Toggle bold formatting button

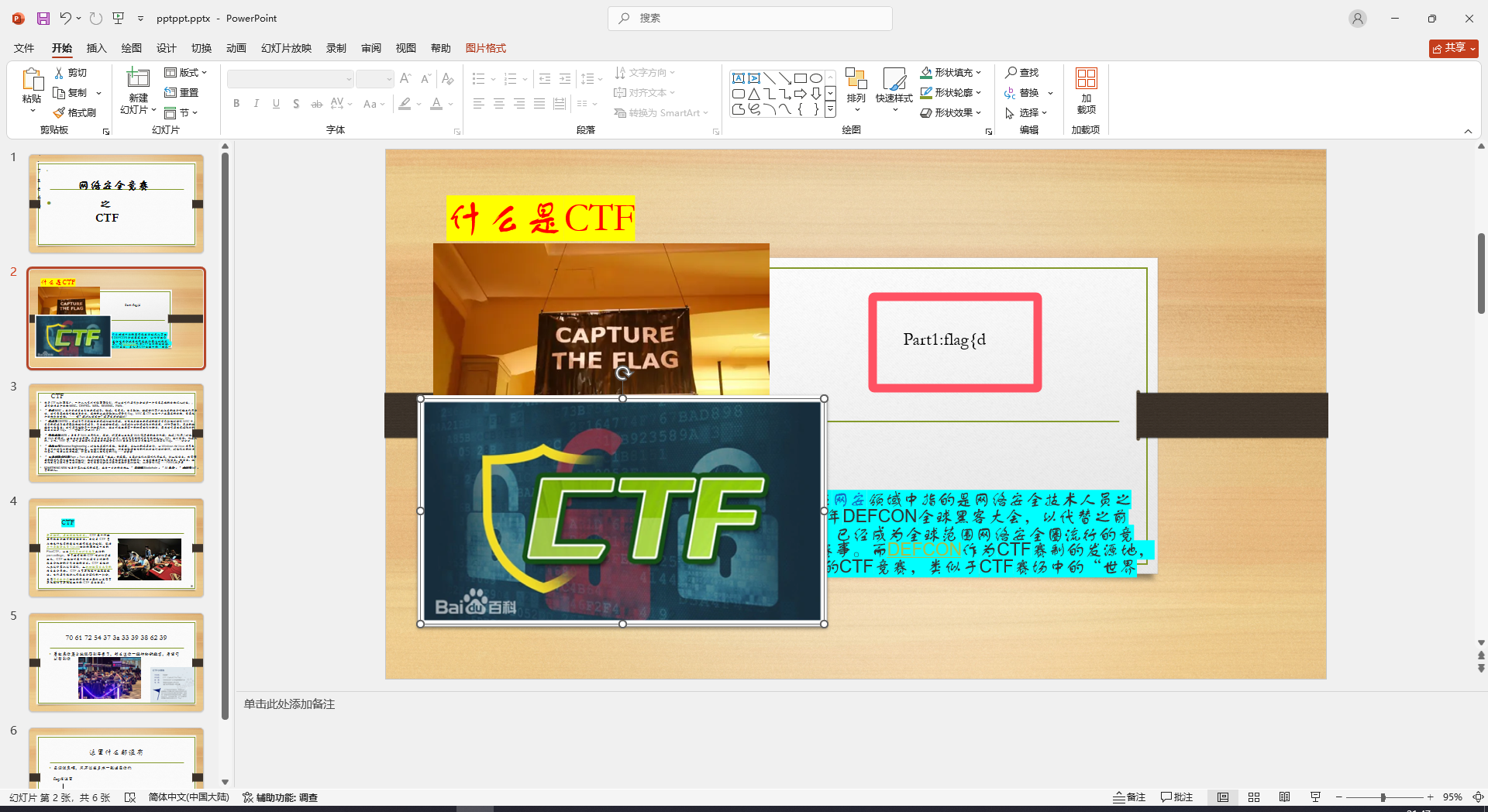pos(236,104)
